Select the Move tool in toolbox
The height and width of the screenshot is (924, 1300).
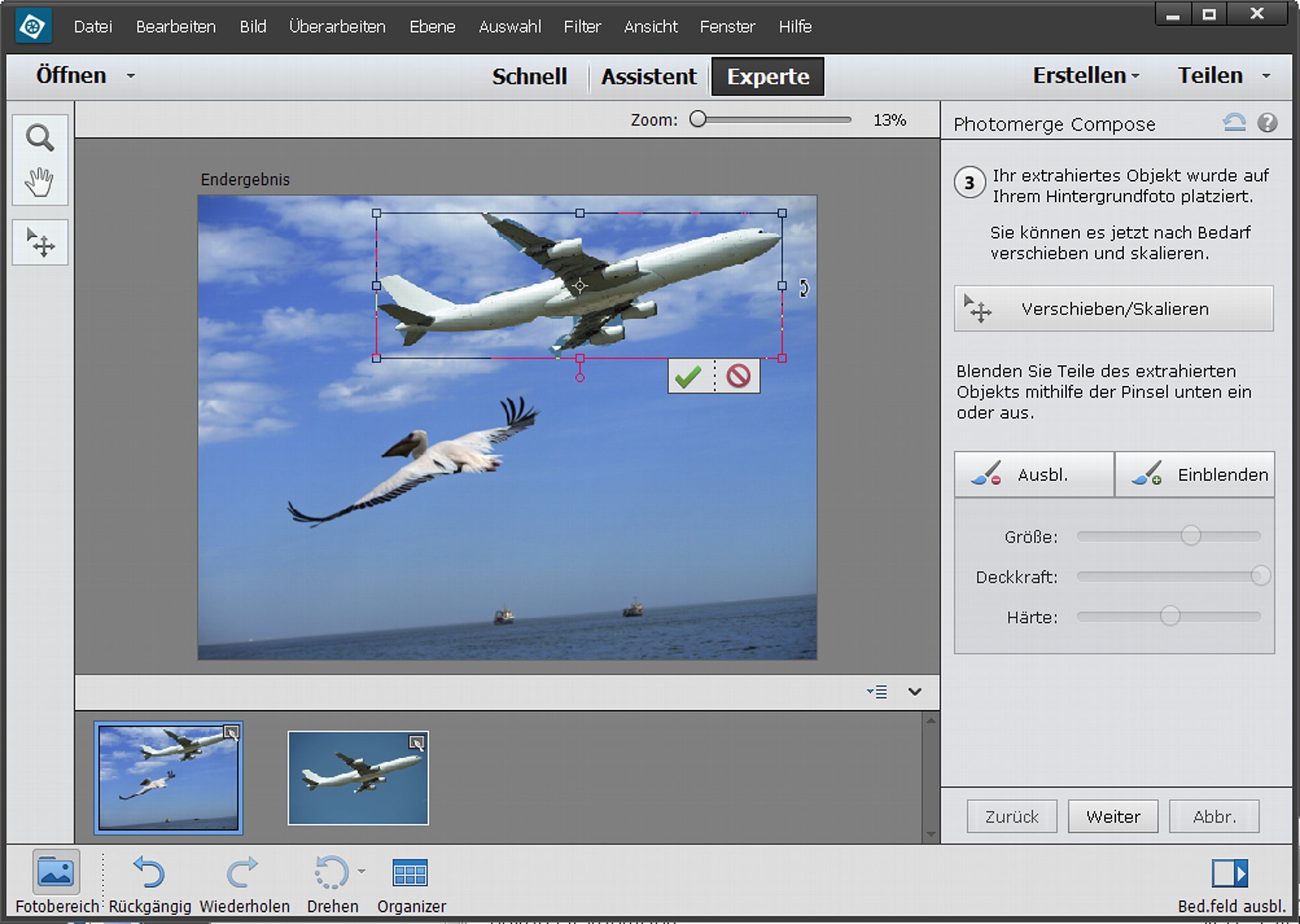40,242
